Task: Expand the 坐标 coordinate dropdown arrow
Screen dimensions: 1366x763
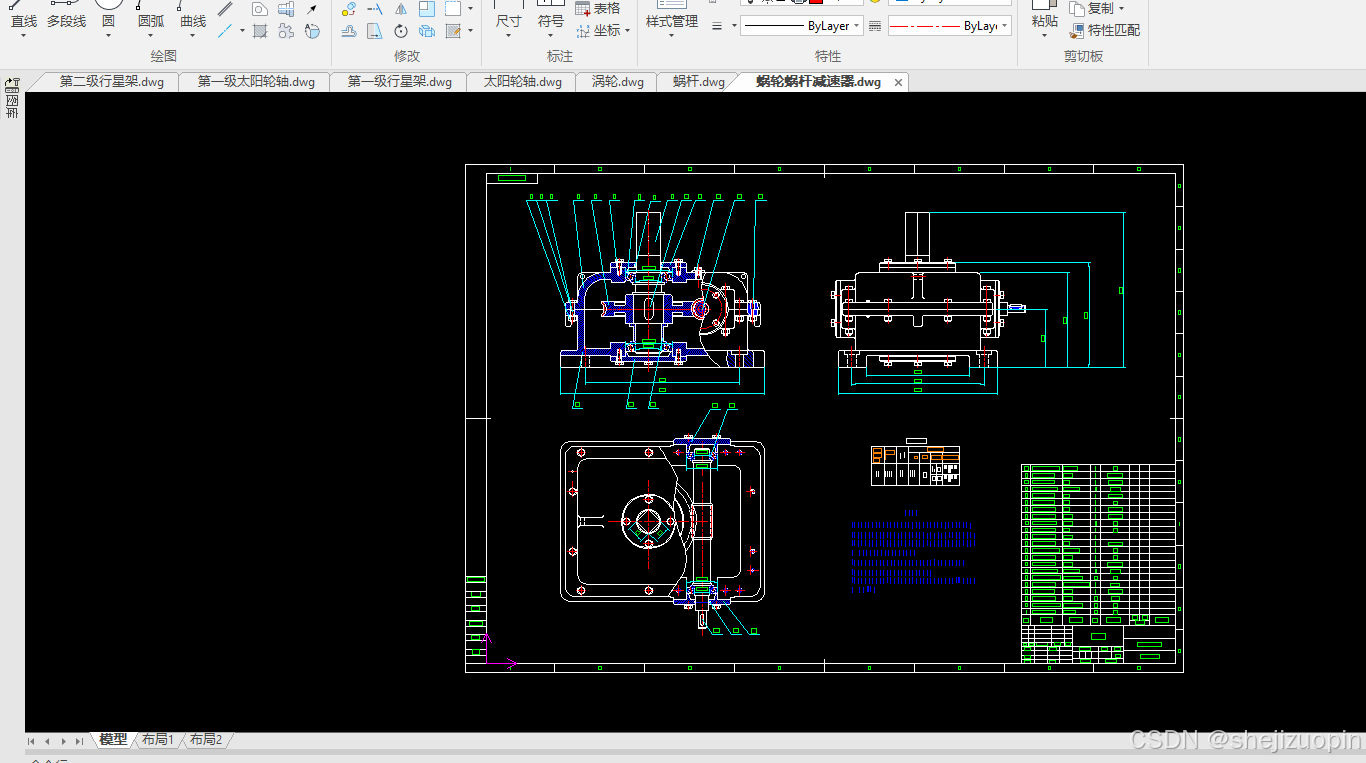Action: tap(627, 31)
